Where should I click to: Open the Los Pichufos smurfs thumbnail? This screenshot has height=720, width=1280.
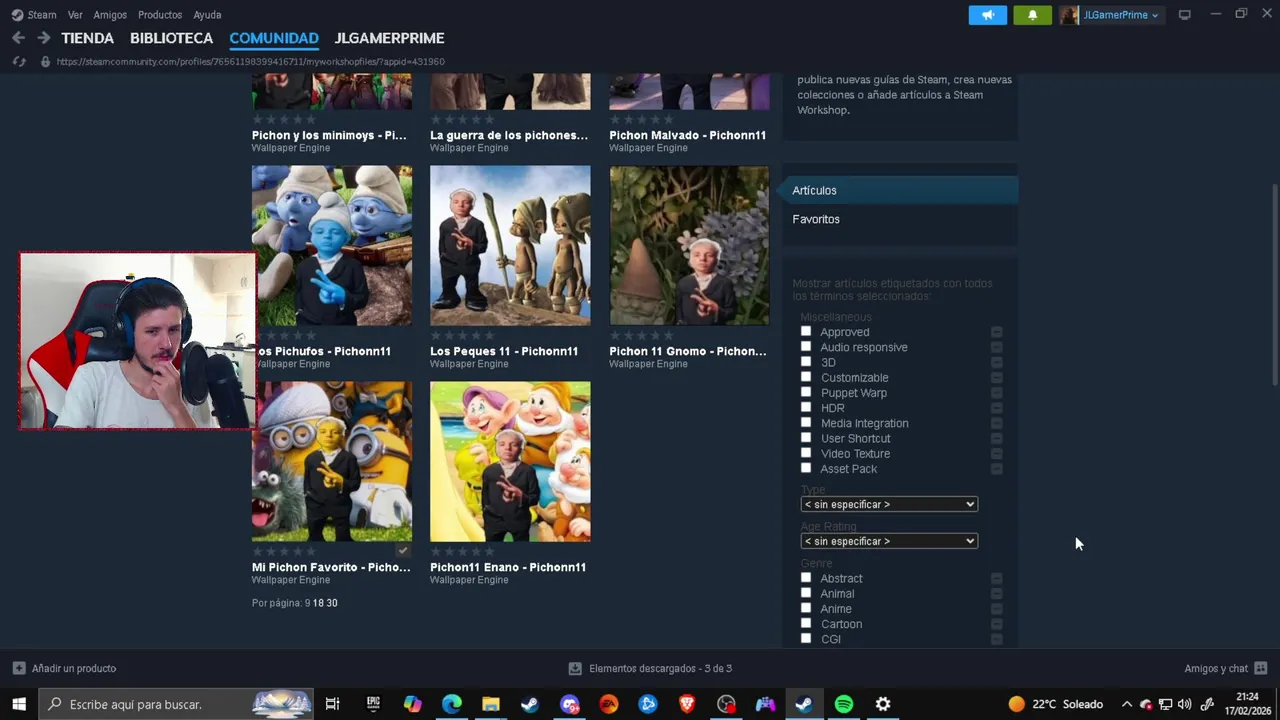(334, 246)
